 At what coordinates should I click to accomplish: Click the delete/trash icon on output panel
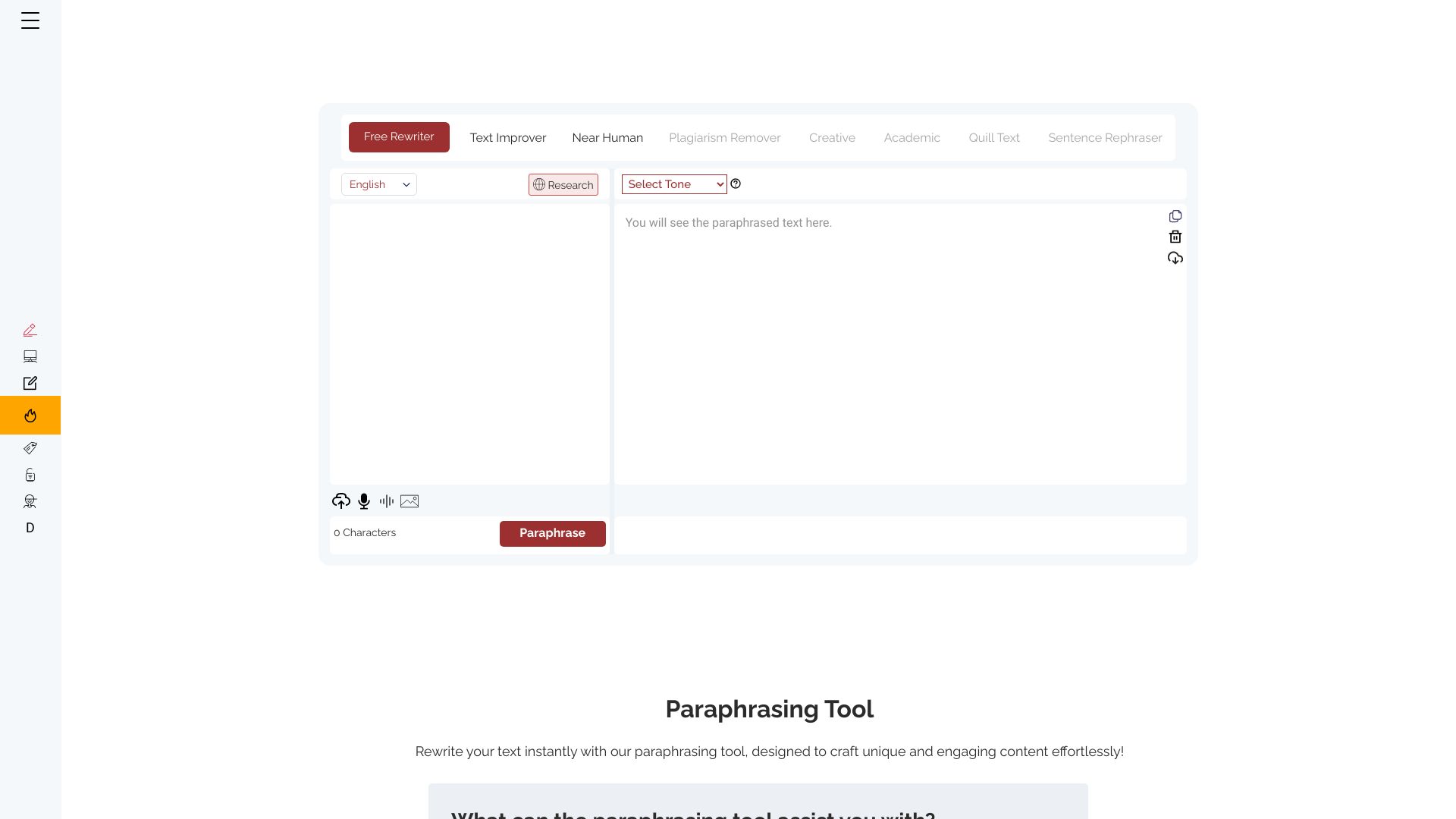point(1176,237)
